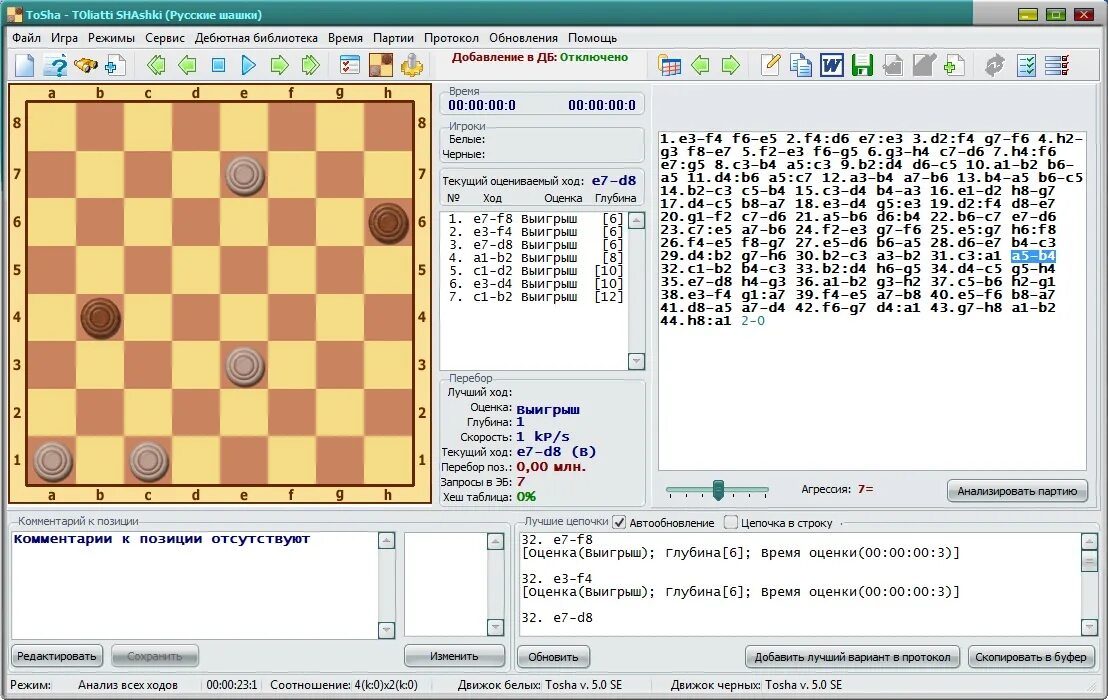Click the Изменить button
This screenshot has width=1108, height=700.
tap(454, 656)
